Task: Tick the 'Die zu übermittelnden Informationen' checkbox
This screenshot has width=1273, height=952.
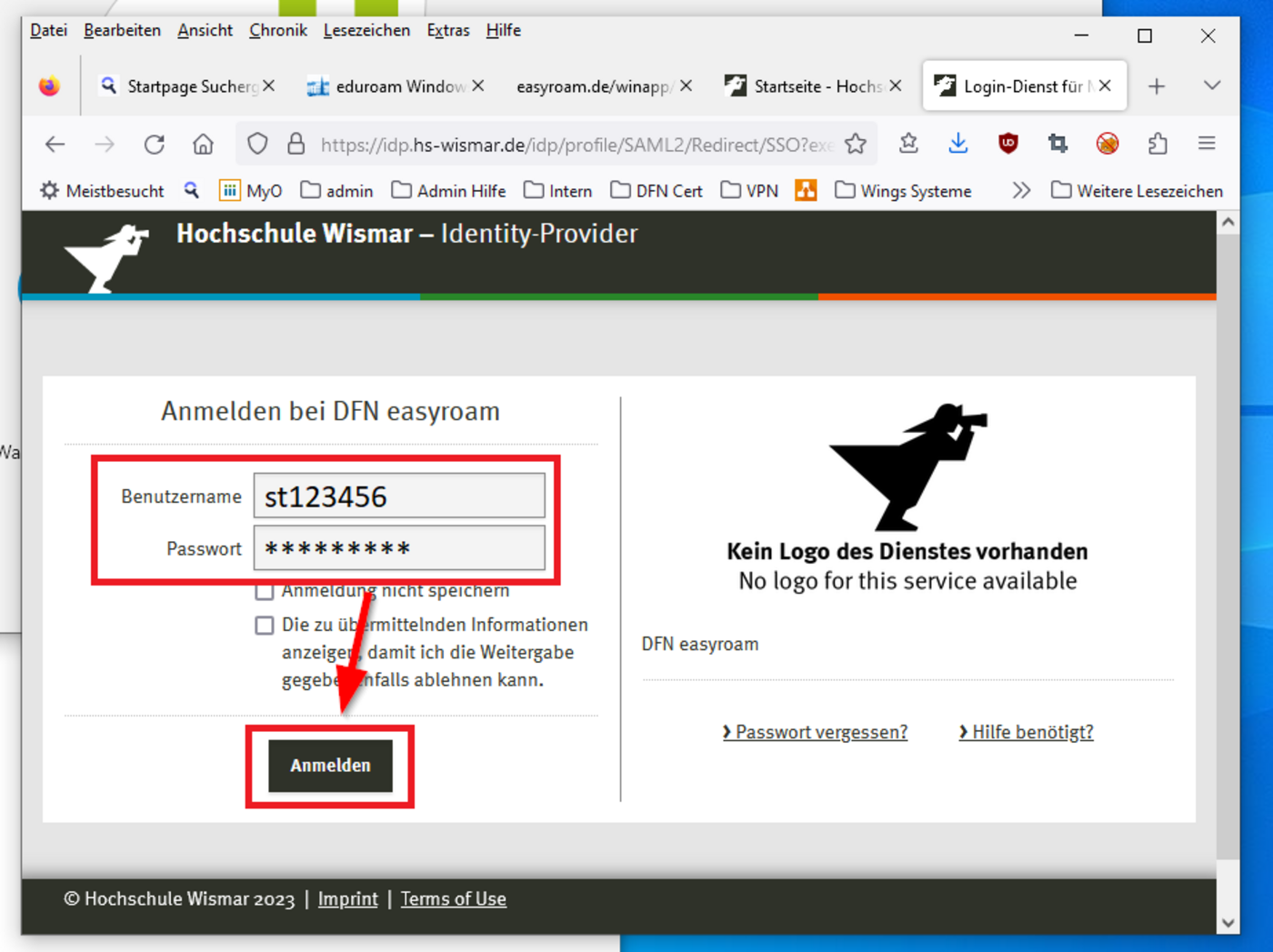Action: [265, 626]
